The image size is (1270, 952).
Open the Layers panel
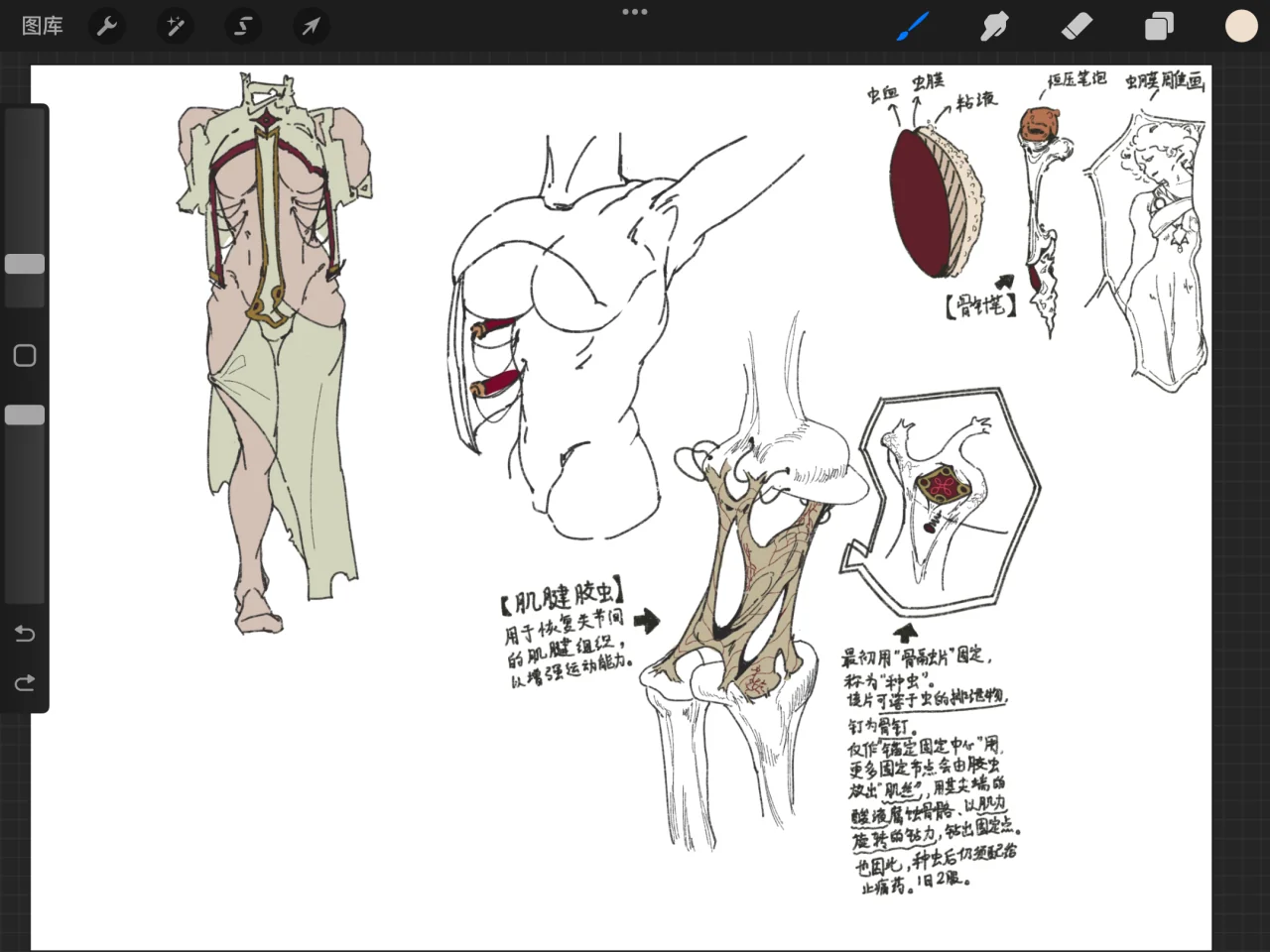(x=1159, y=26)
